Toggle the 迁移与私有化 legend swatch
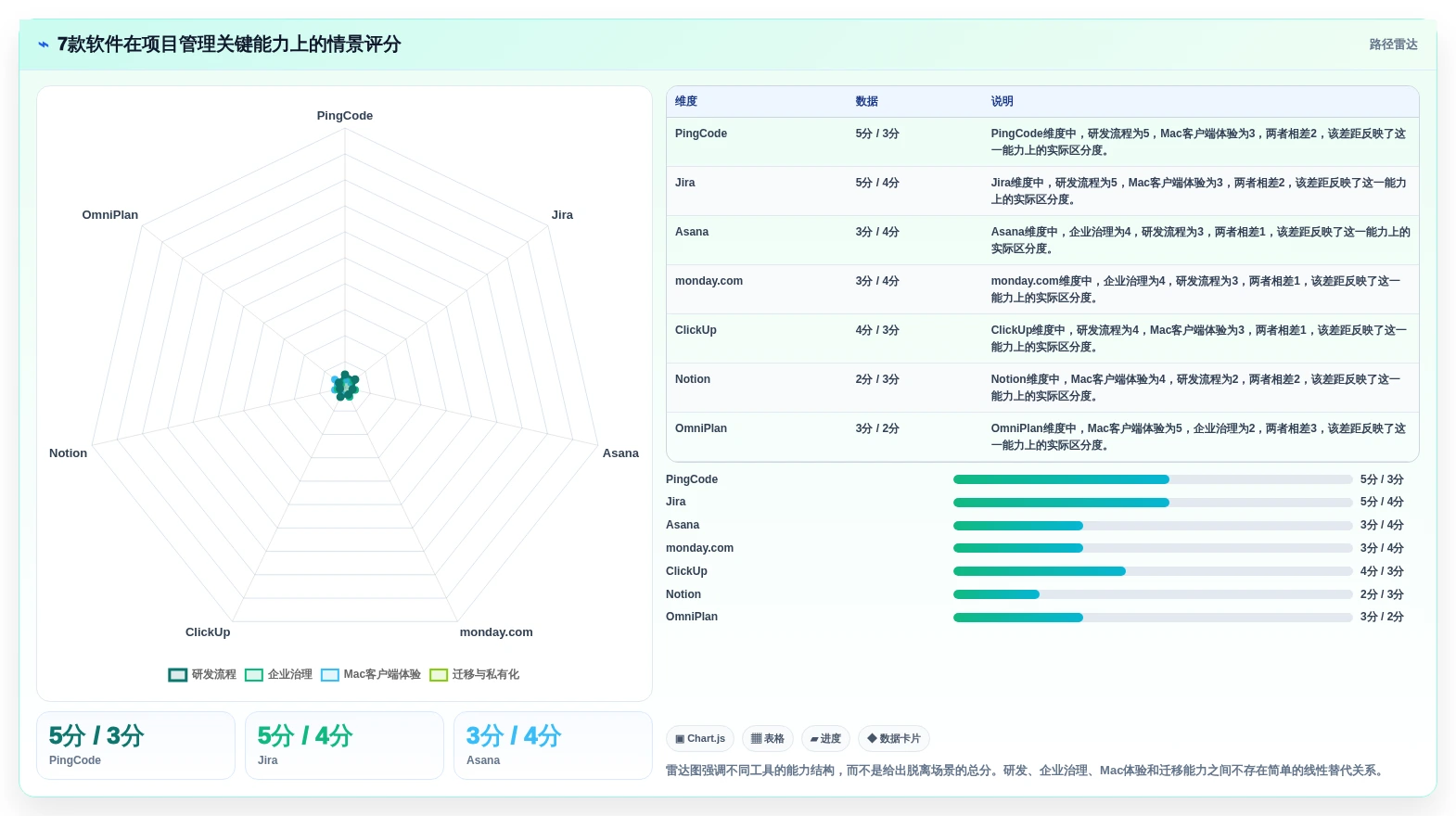The width and height of the screenshot is (1456, 816). [439, 675]
